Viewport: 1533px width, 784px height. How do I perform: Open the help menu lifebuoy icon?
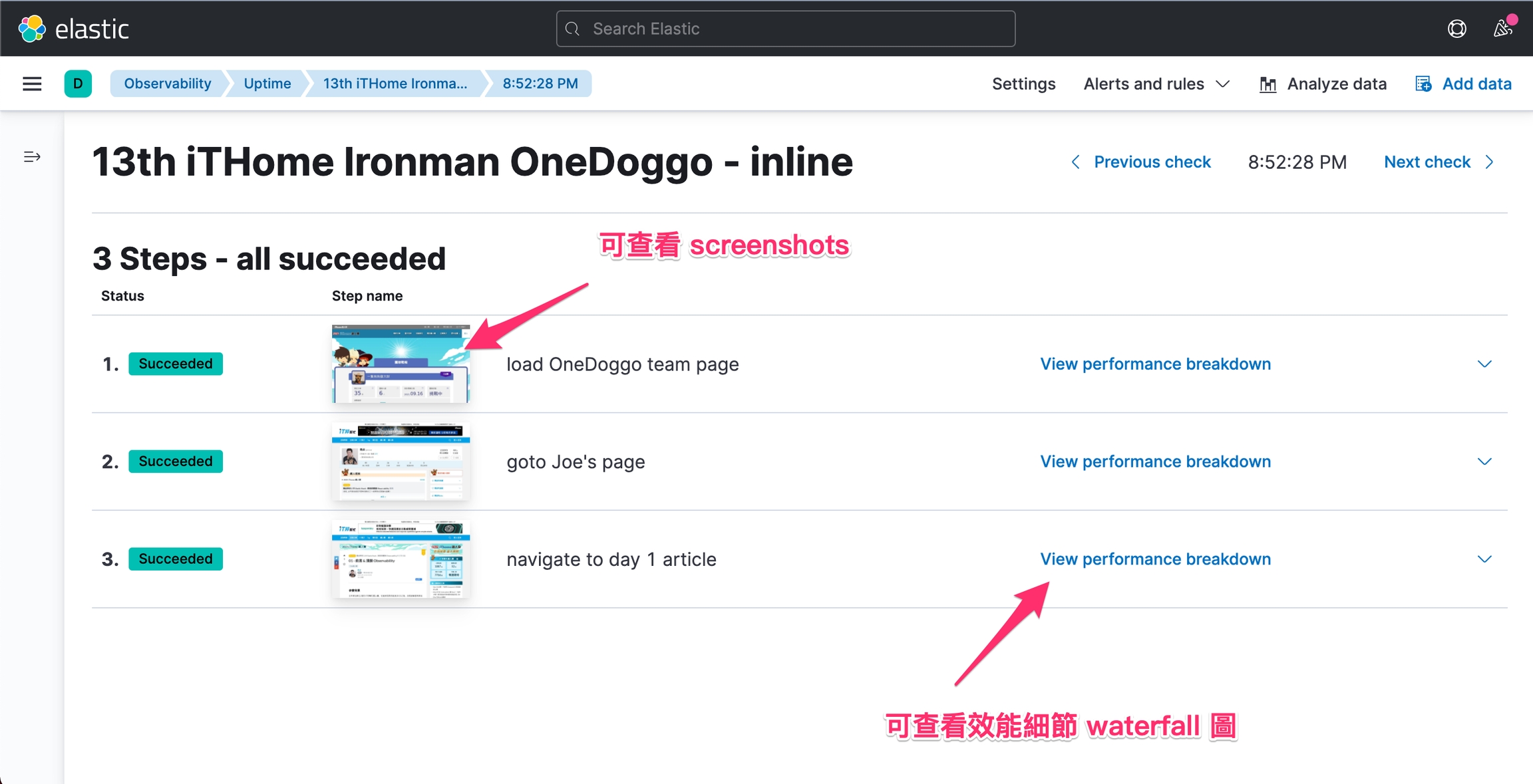click(x=1456, y=29)
